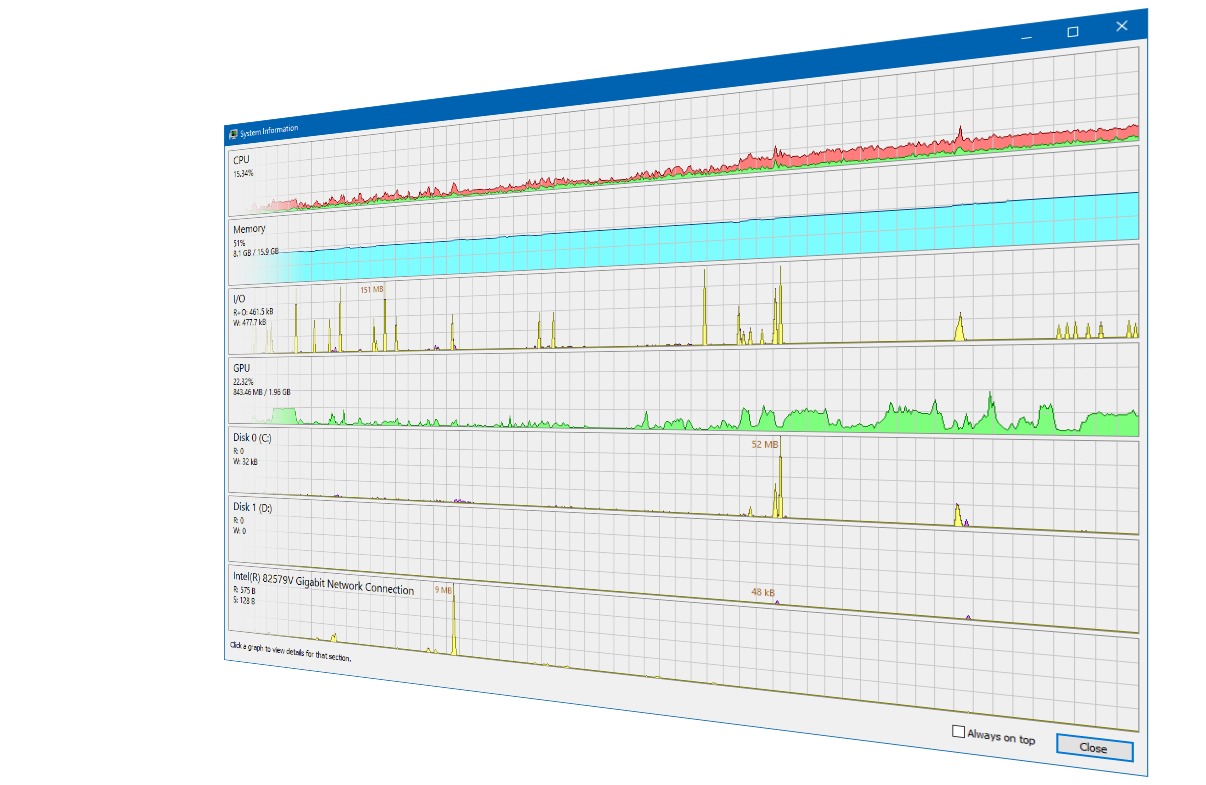The height and width of the screenshot is (785, 1206).
Task: Click the 48 kB marker on network graph
Action: click(x=763, y=591)
